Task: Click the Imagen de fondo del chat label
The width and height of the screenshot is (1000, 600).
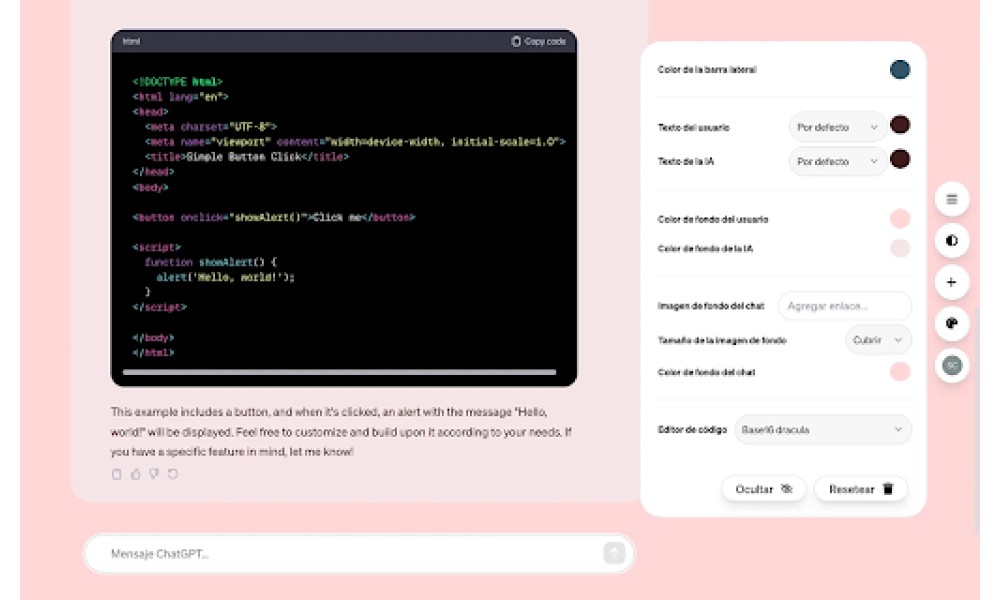Action: click(x=710, y=306)
